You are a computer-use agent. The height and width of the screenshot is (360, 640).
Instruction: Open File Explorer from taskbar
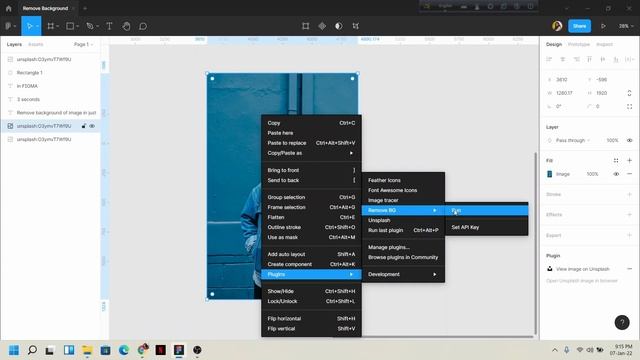pyautogui.click(x=87, y=350)
